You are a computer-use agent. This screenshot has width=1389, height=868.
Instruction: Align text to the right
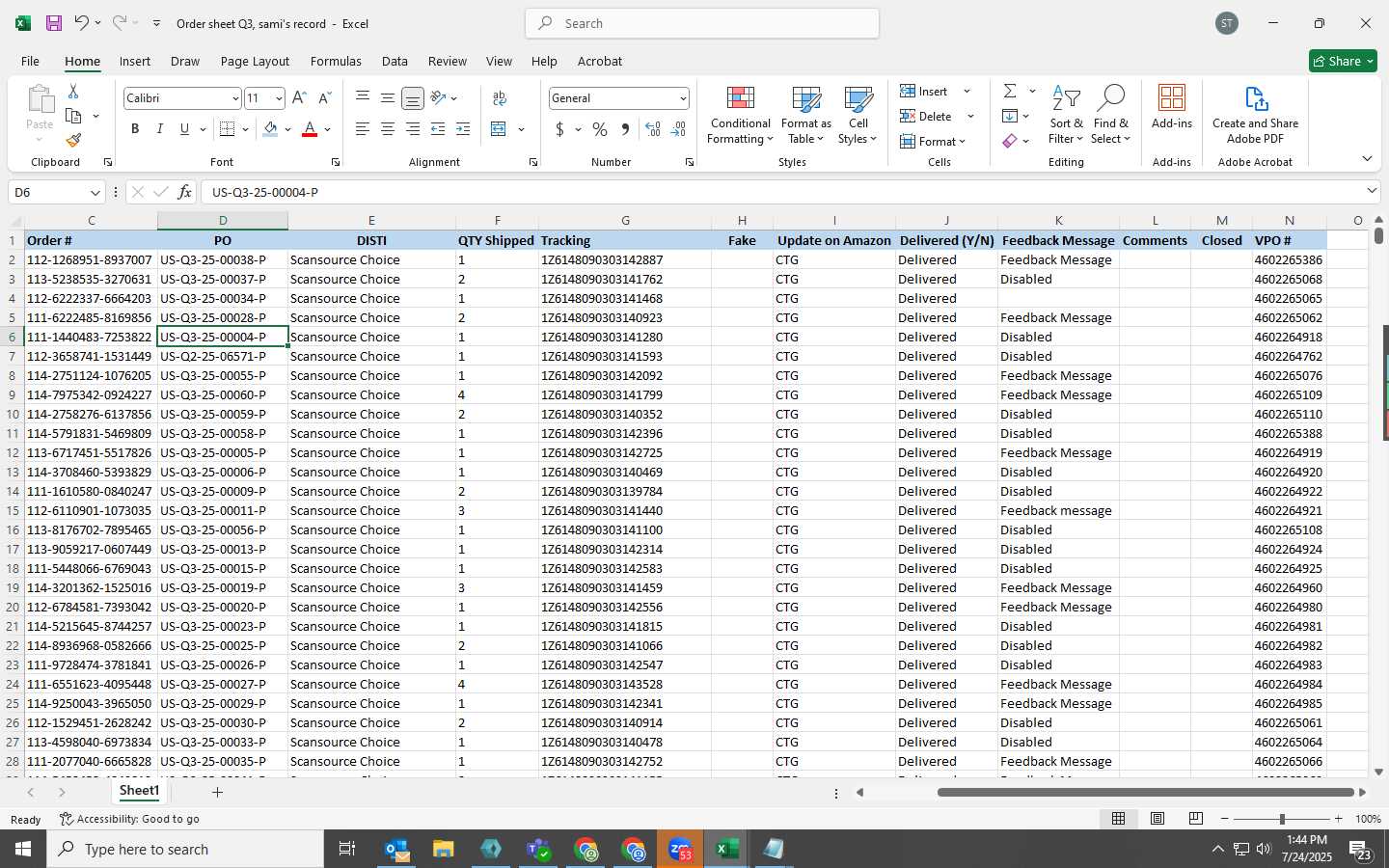413,129
